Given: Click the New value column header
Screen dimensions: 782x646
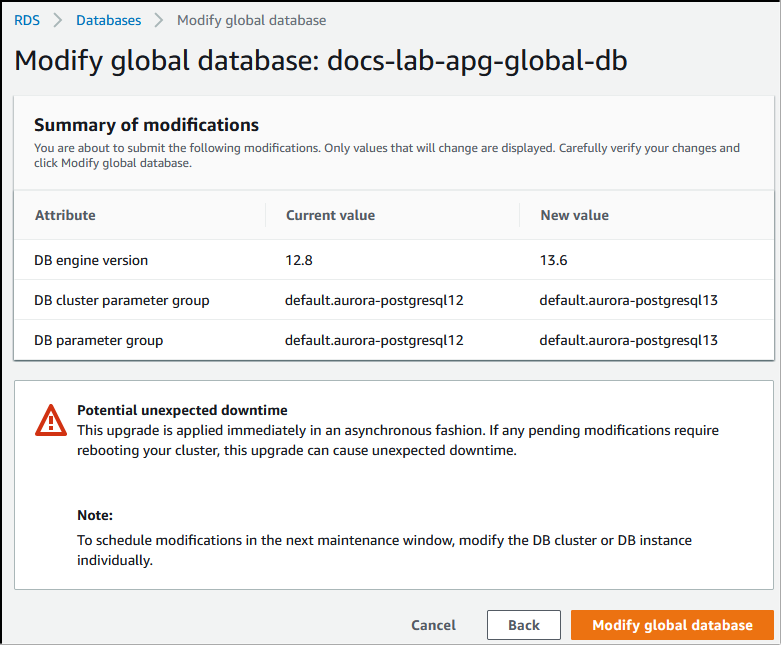Looking at the screenshot, I should pos(574,215).
